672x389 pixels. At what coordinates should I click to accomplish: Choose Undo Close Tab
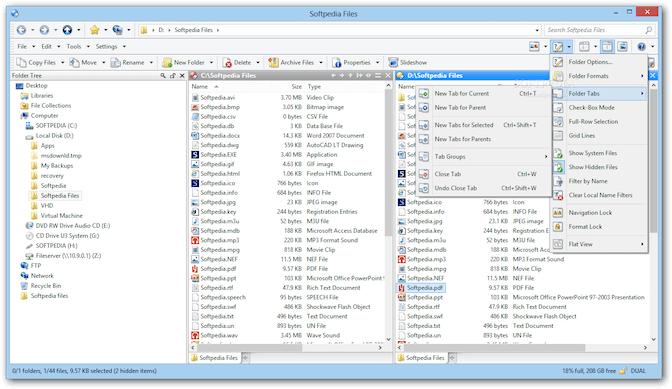coord(483,188)
